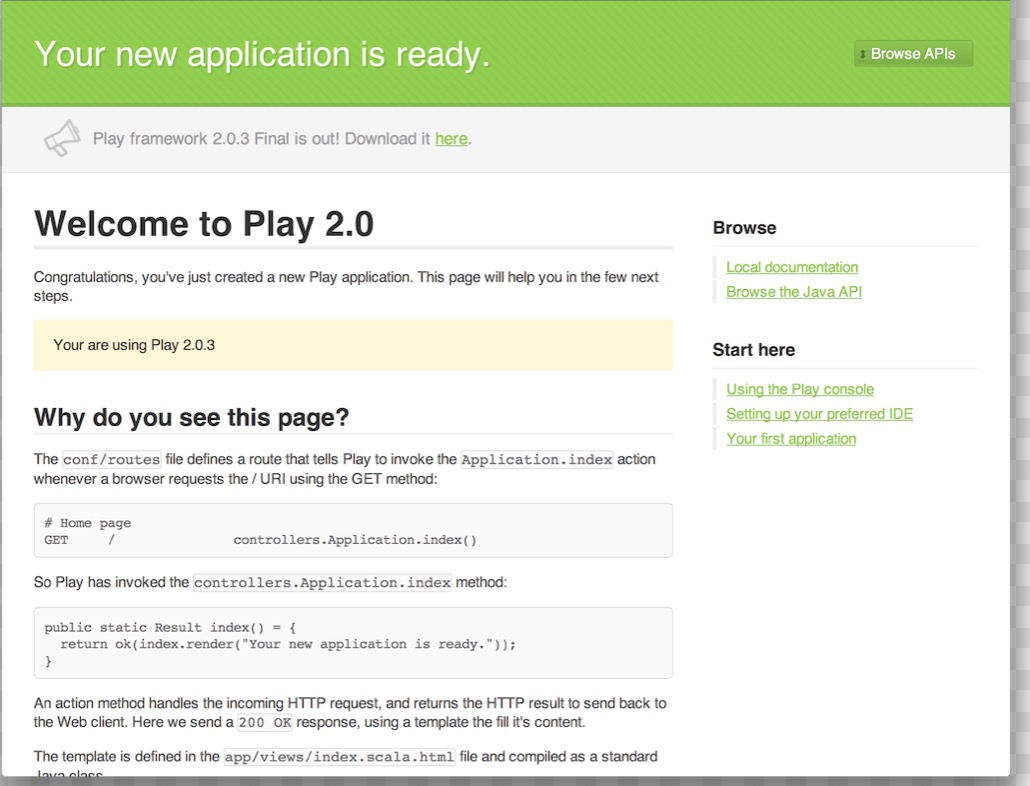Image resolution: width=1030 pixels, height=786 pixels.
Task: Open 'Using the Play console' guide
Action: (800, 389)
